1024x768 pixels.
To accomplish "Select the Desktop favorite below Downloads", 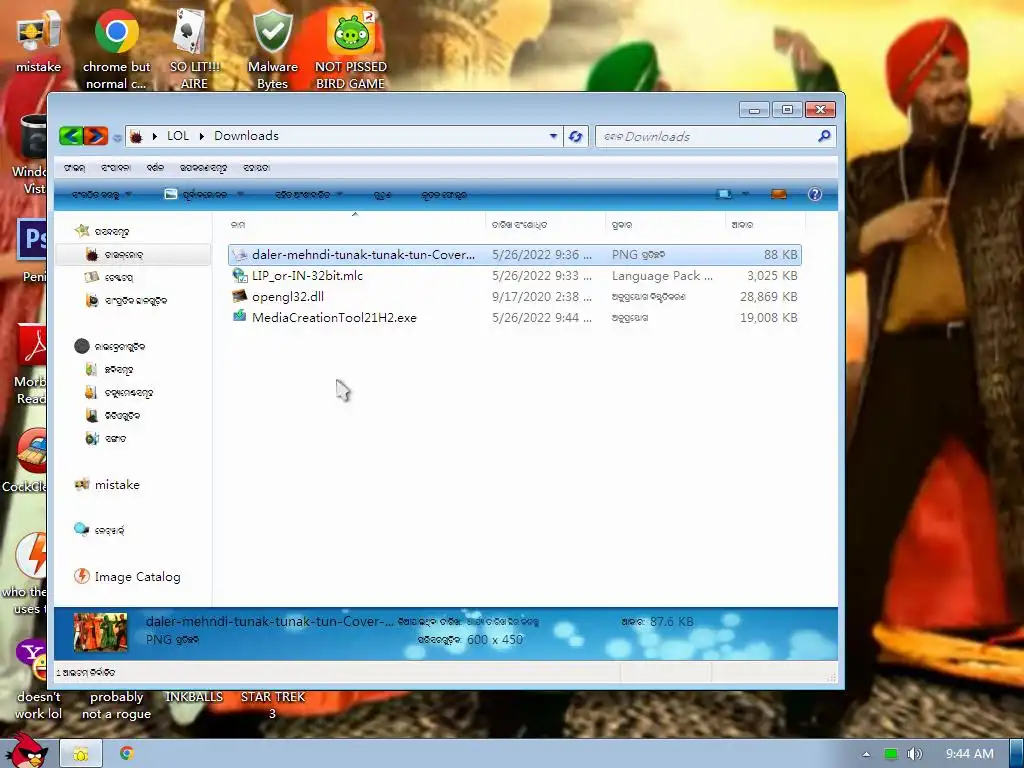I will [x=109, y=278].
